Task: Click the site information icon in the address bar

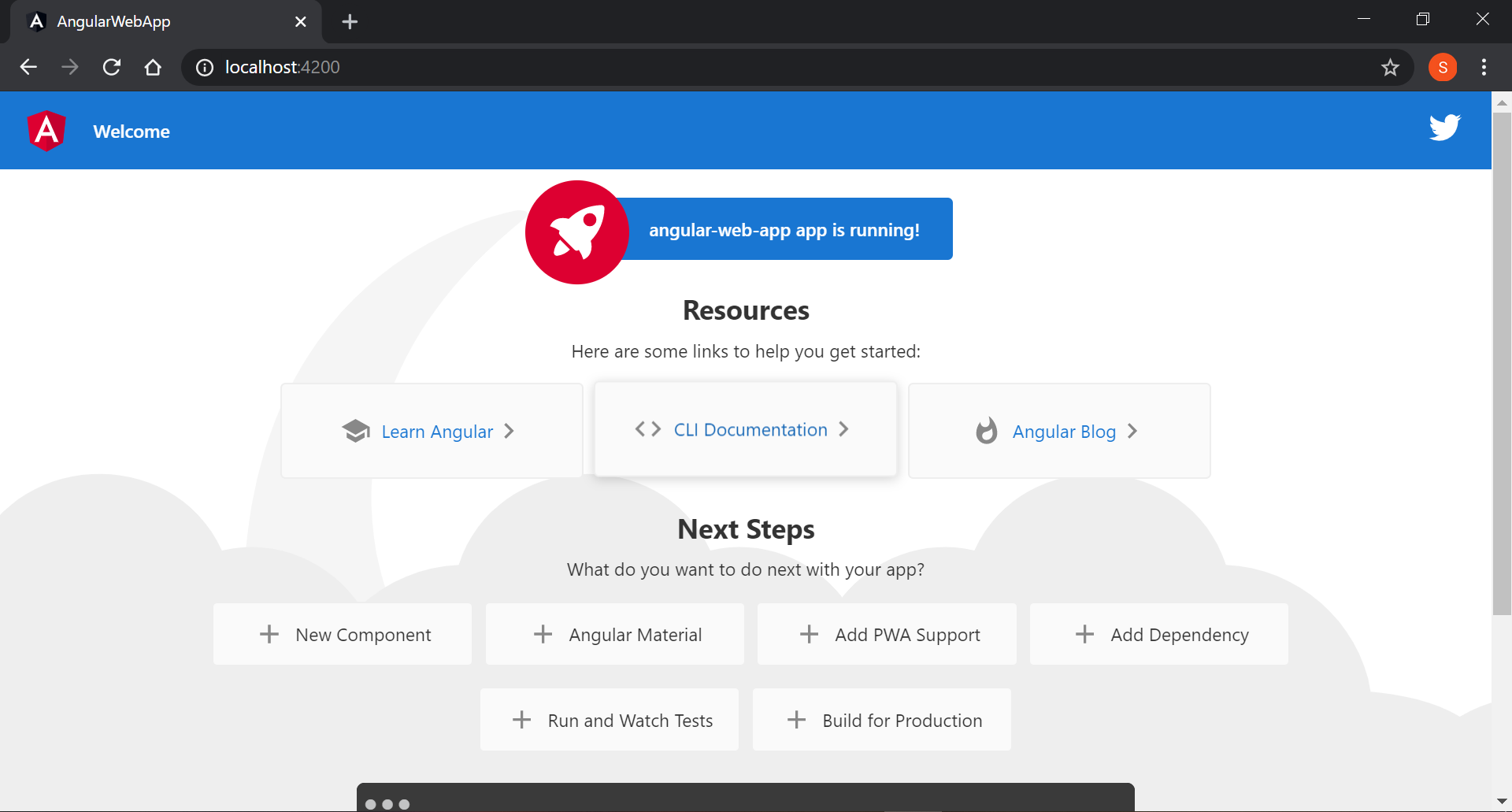Action: click(204, 67)
